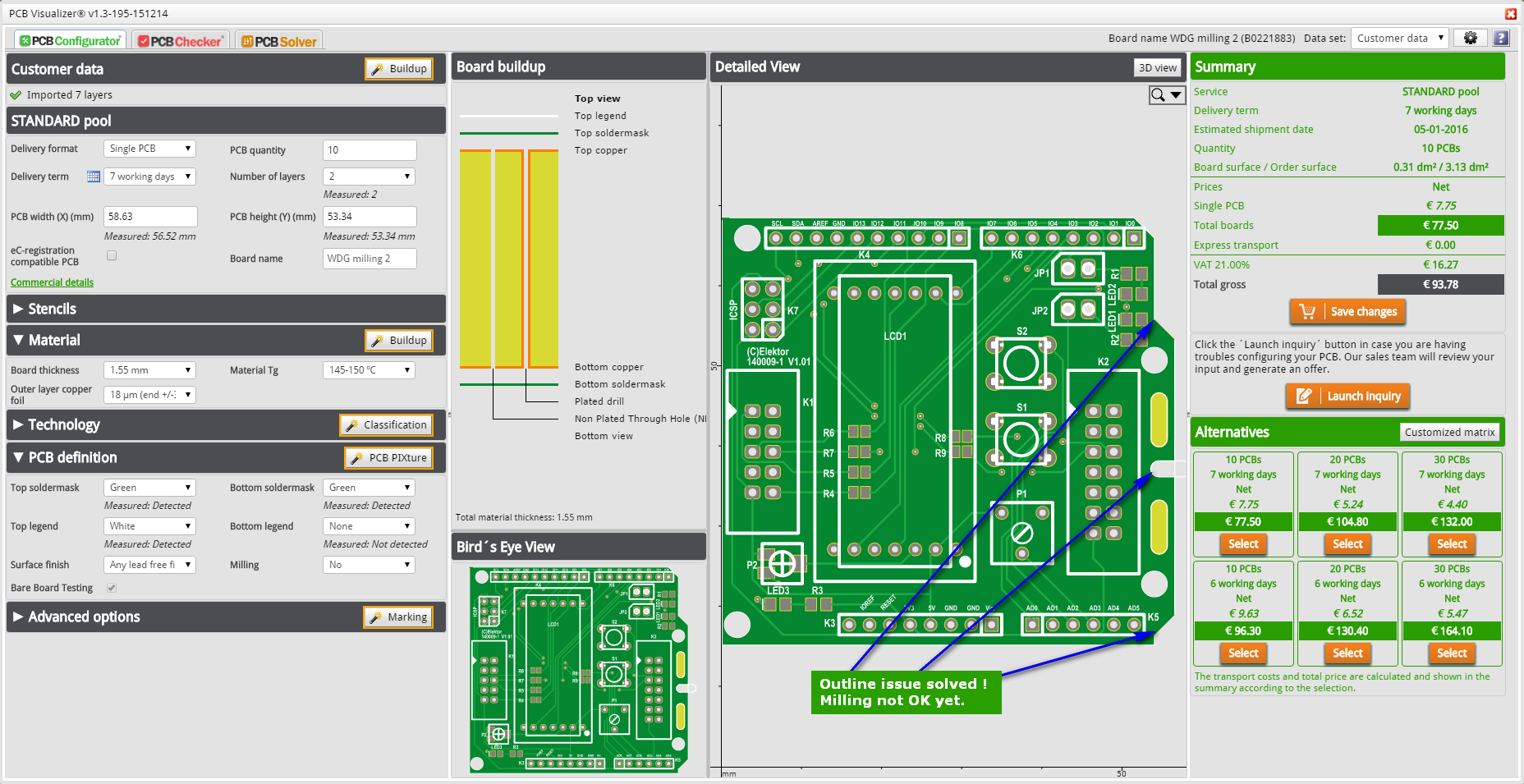Open Buildup in Material section
Viewport: 1524px width, 784px height.
point(399,341)
